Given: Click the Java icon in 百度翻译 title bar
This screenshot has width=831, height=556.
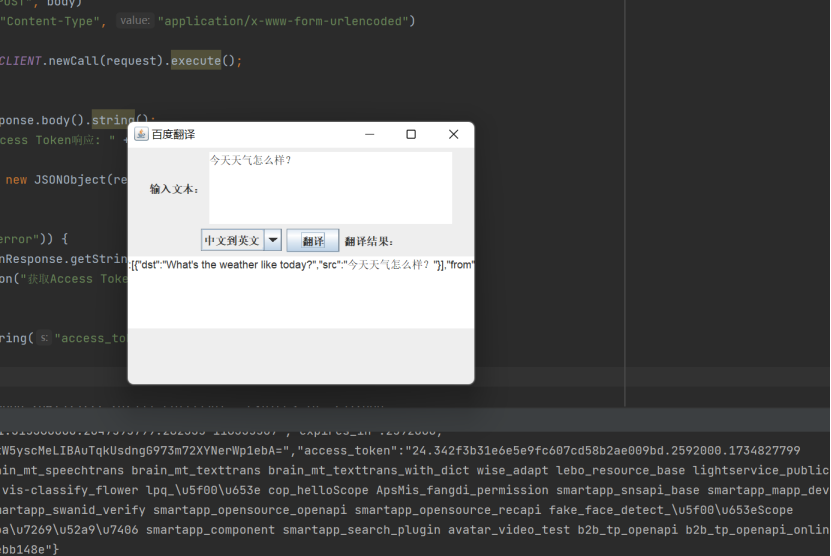Looking at the screenshot, I should [x=141, y=134].
